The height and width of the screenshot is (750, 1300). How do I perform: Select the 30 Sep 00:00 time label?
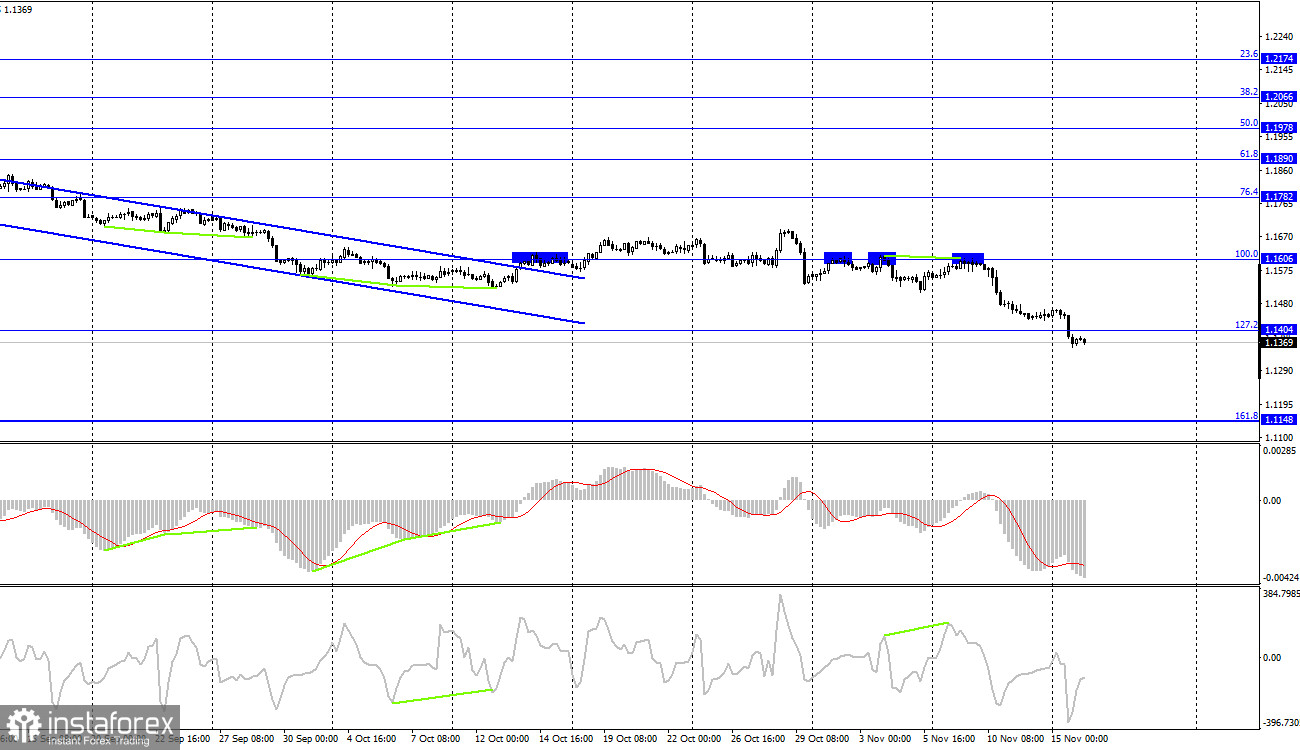click(311, 739)
